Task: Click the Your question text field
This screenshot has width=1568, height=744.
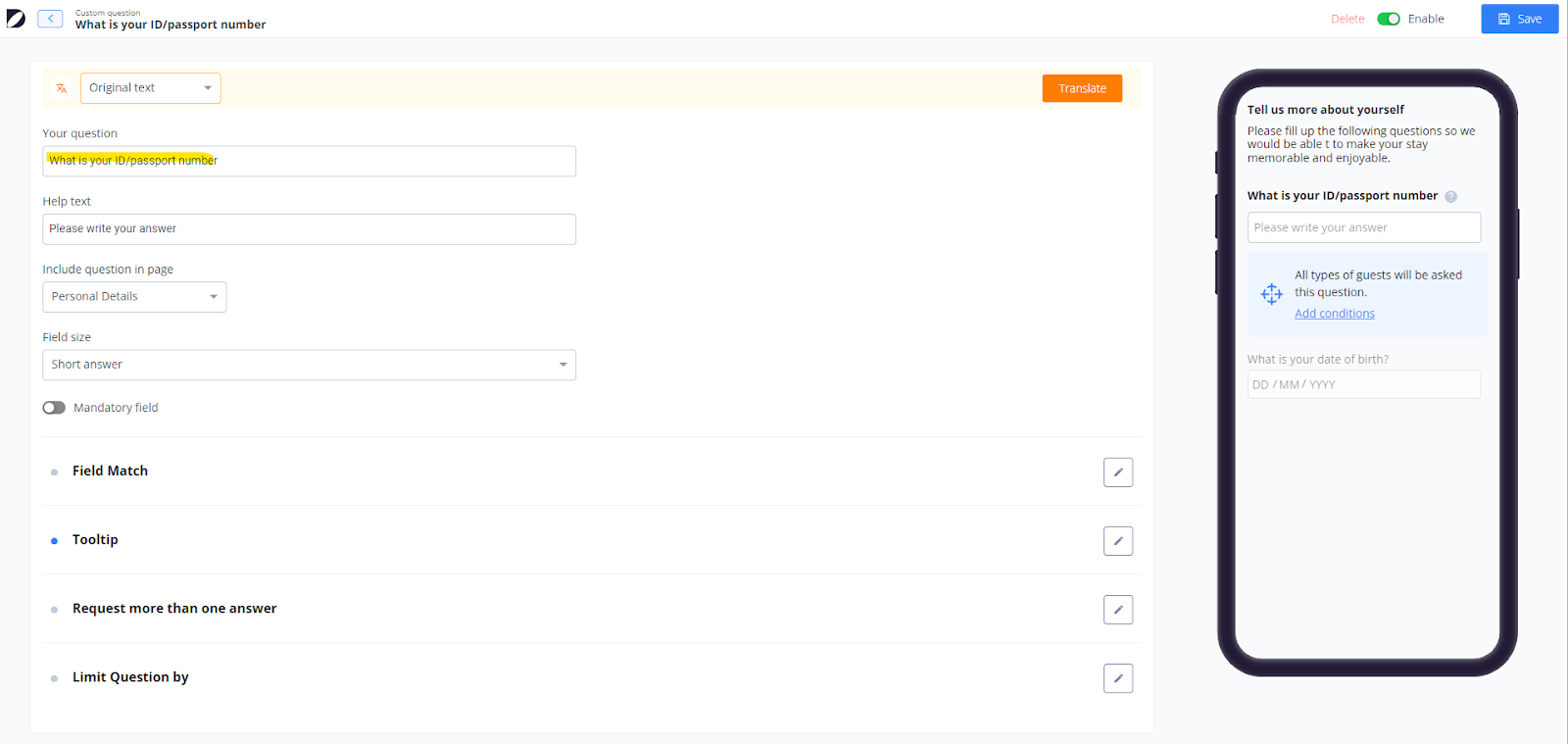Action: pyautogui.click(x=309, y=161)
